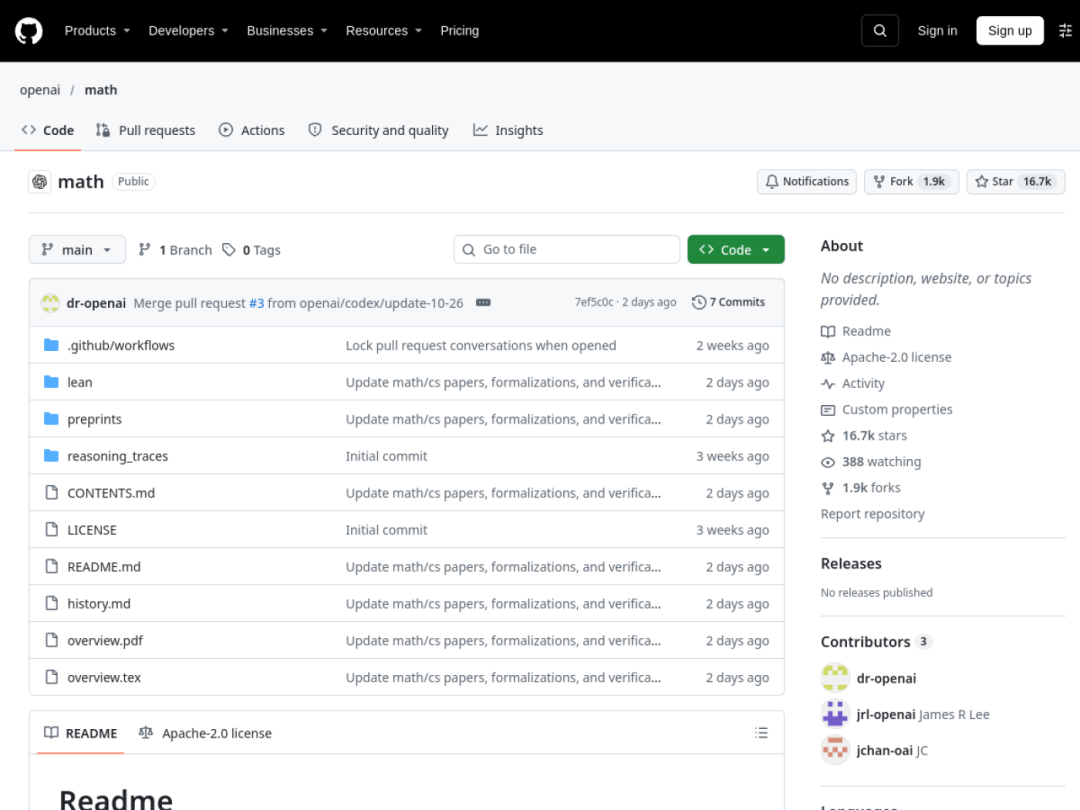This screenshot has width=1080, height=810.
Task: Fork the math repository
Action: 911,182
